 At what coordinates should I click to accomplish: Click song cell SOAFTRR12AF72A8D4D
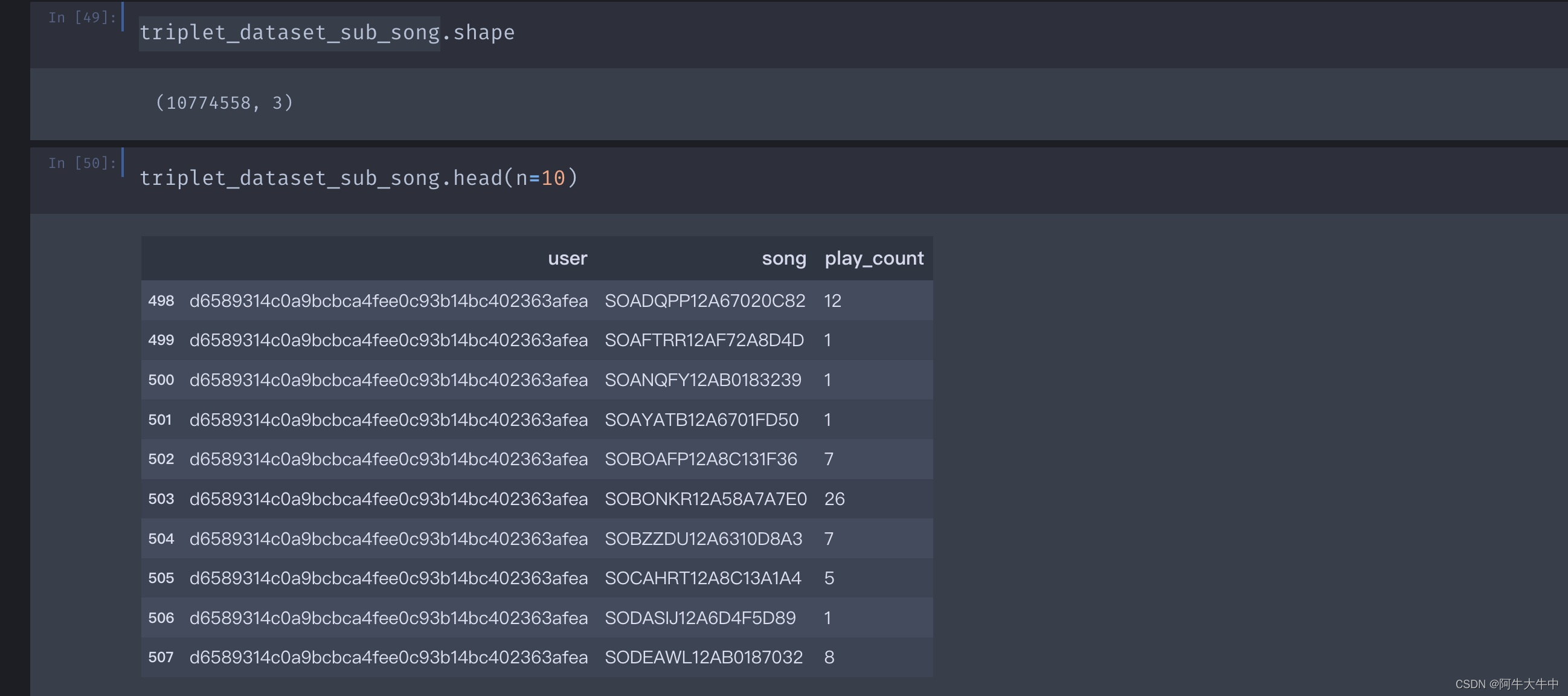pos(704,340)
